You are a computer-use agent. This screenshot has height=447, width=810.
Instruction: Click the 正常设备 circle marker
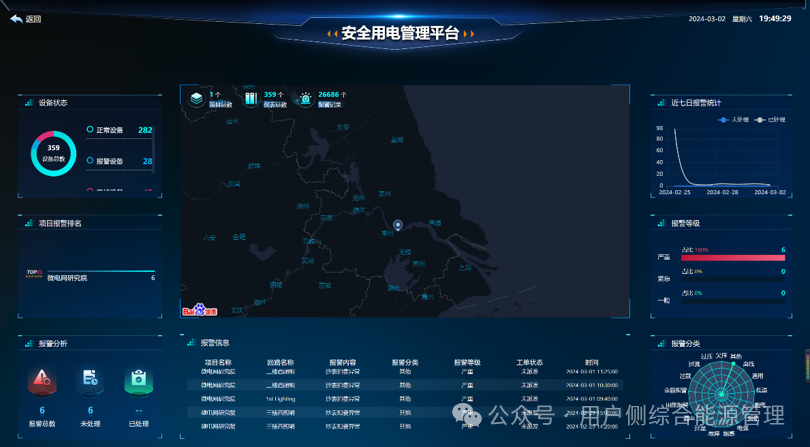(90, 130)
